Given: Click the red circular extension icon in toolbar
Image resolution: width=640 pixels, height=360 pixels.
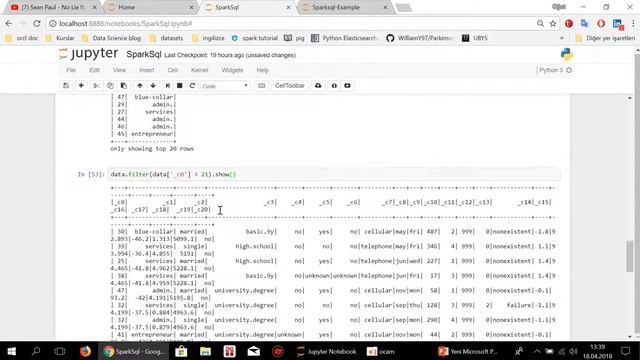Looking at the screenshot, I should tap(569, 24).
